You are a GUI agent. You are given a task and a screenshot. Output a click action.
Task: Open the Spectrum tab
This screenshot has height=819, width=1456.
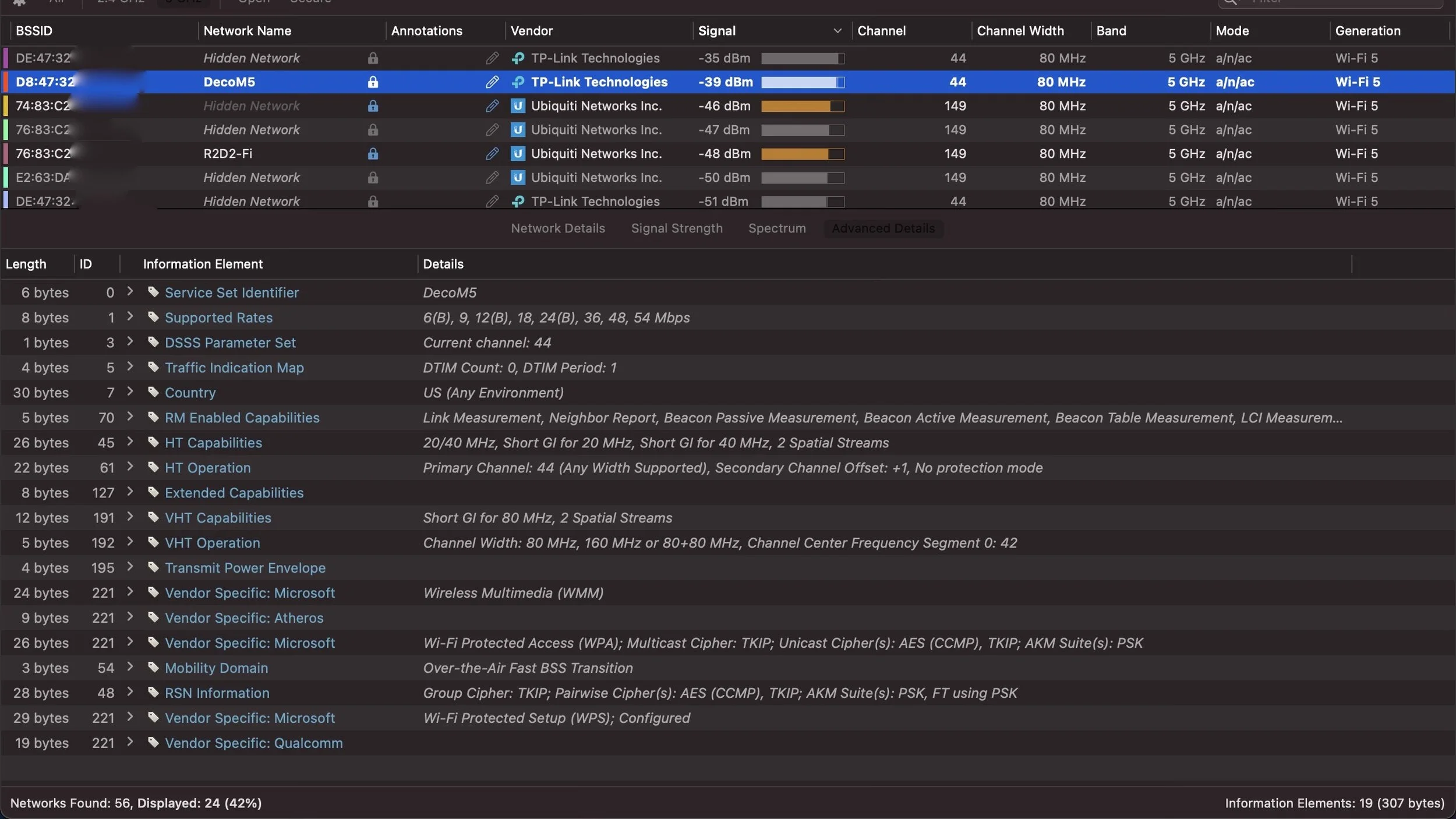click(776, 228)
